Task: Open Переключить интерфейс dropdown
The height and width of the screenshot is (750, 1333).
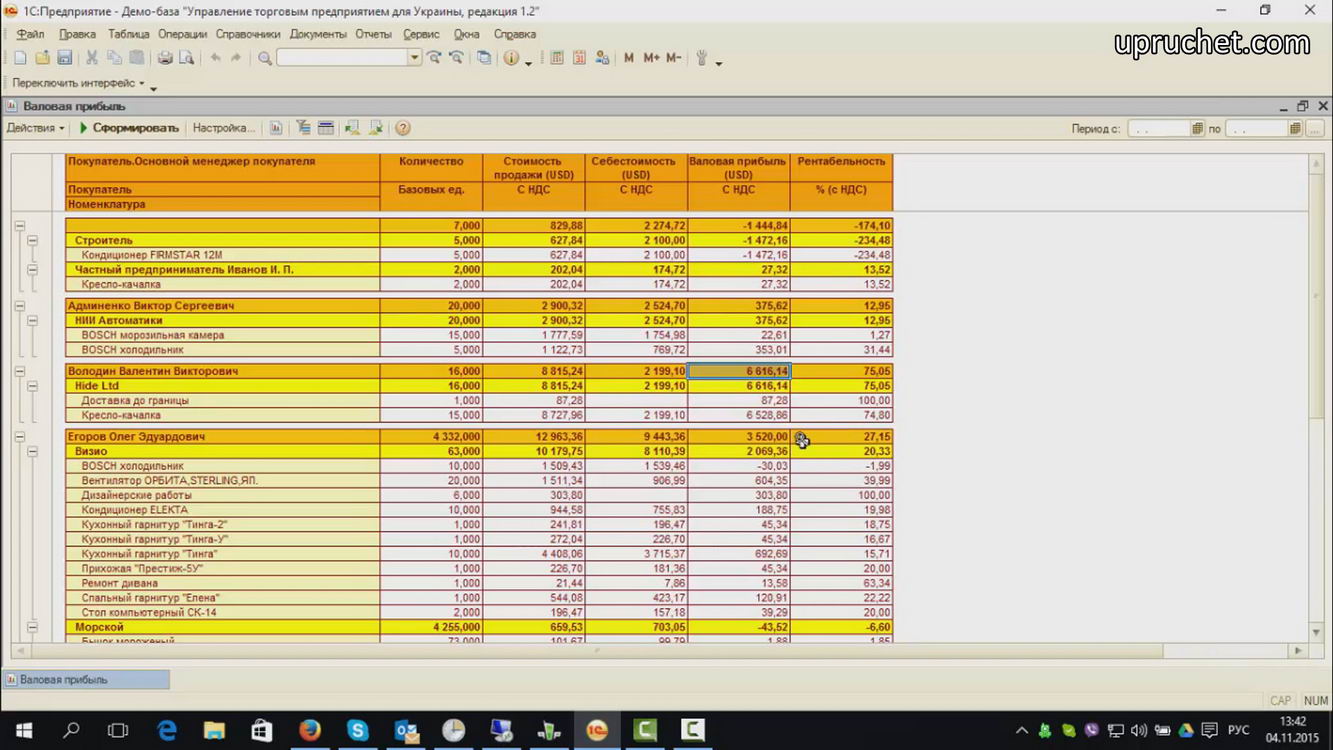Action: click(78, 83)
